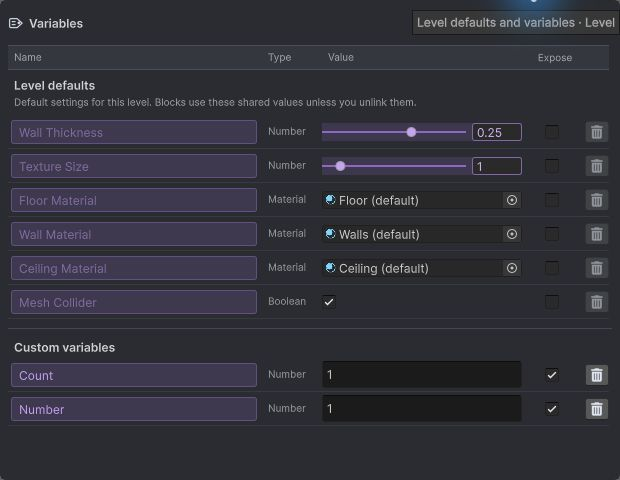Delete the Floor Material variable
Viewport: 620px width, 480px height.
(596, 200)
